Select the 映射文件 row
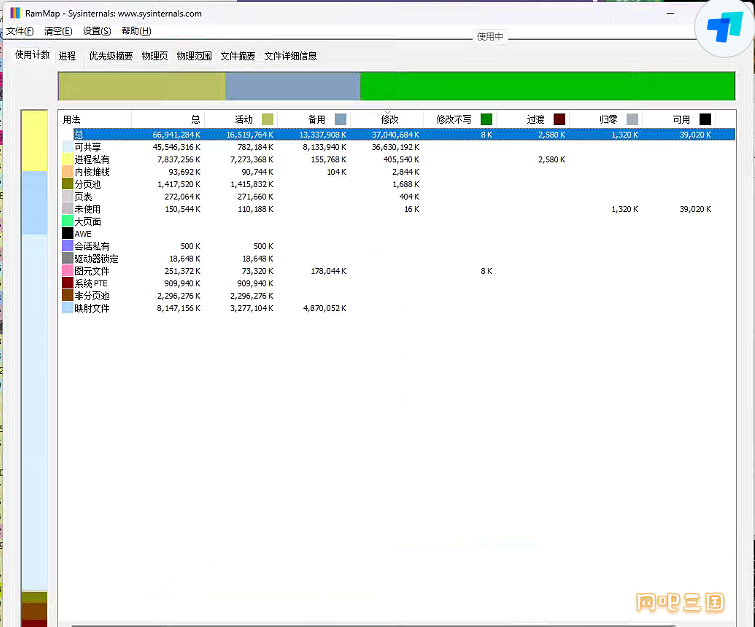The width and height of the screenshot is (755, 627). 92,308
